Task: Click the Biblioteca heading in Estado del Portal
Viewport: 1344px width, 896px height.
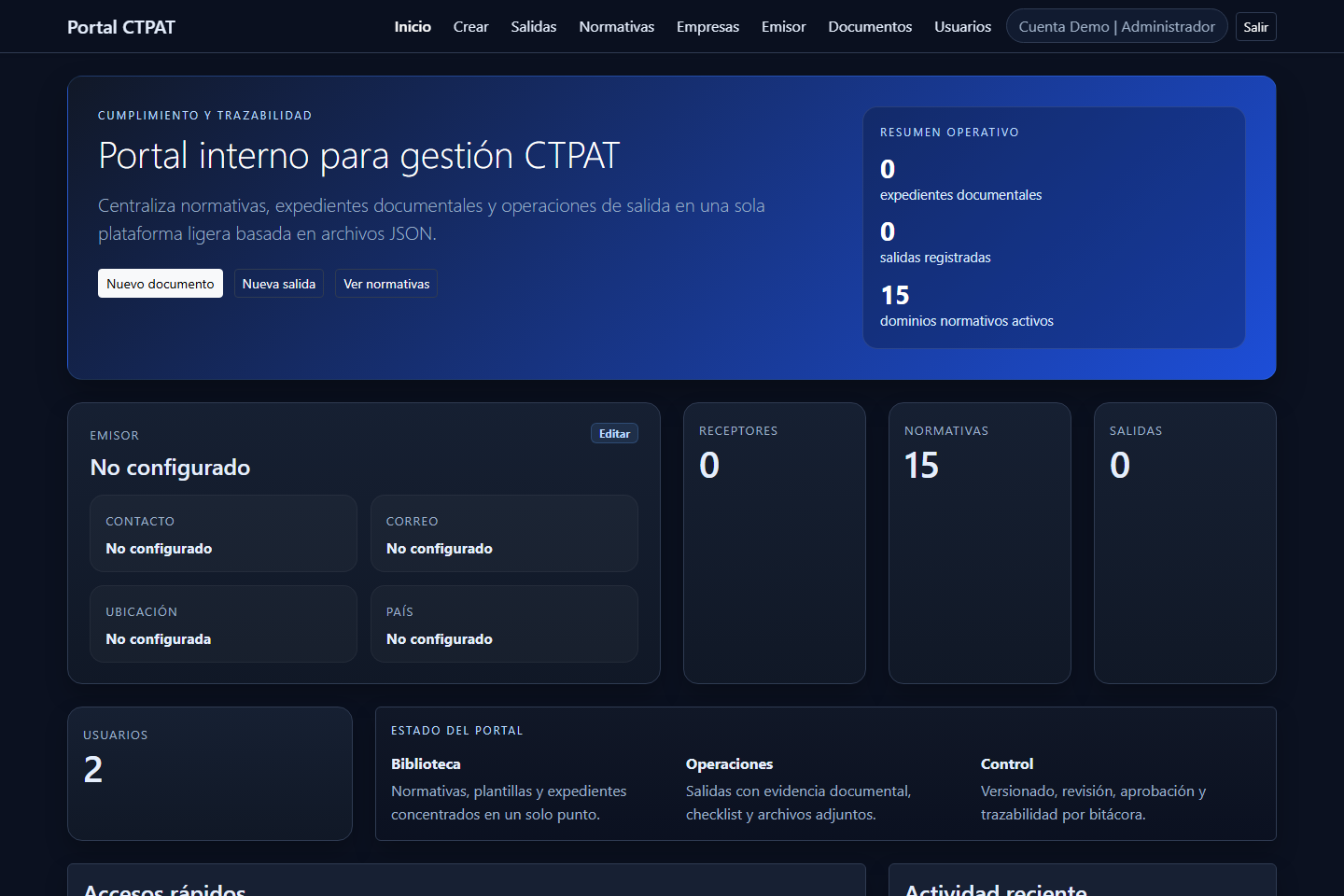Action: (426, 764)
